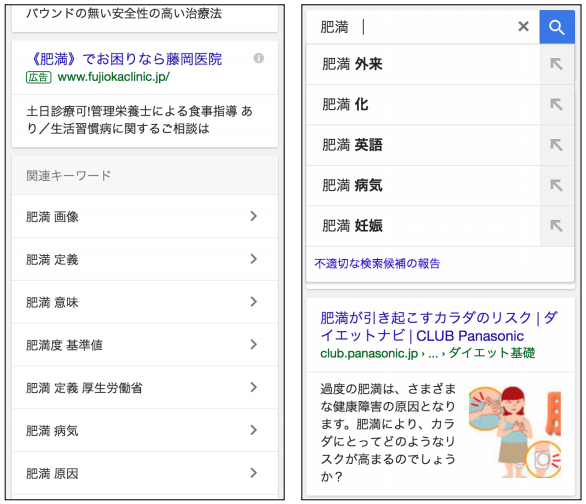This screenshot has height=504, width=586.
Task: Tap the illustrated woman thumbnail in the result
Action: (515, 432)
